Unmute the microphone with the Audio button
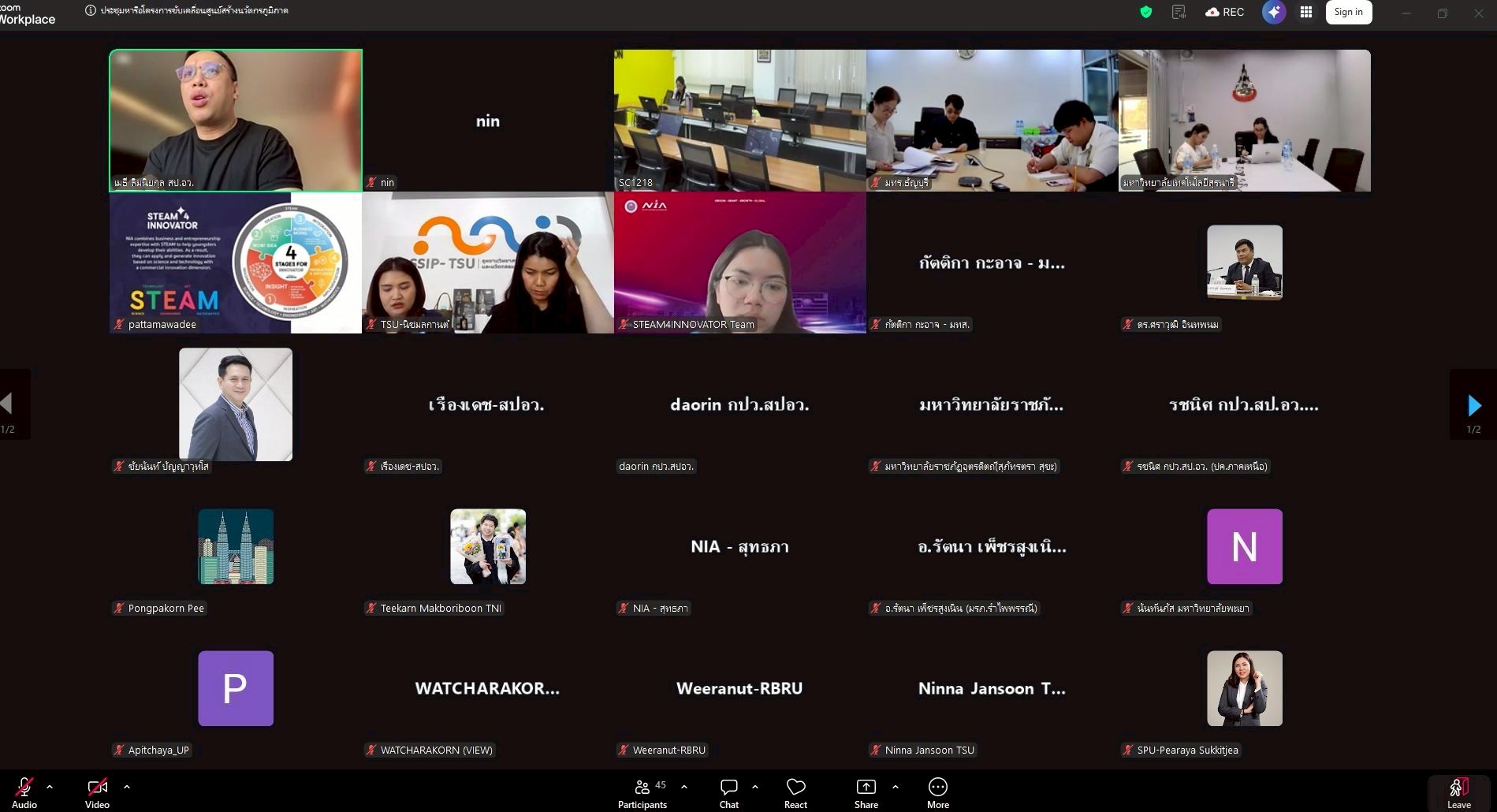 [24, 792]
